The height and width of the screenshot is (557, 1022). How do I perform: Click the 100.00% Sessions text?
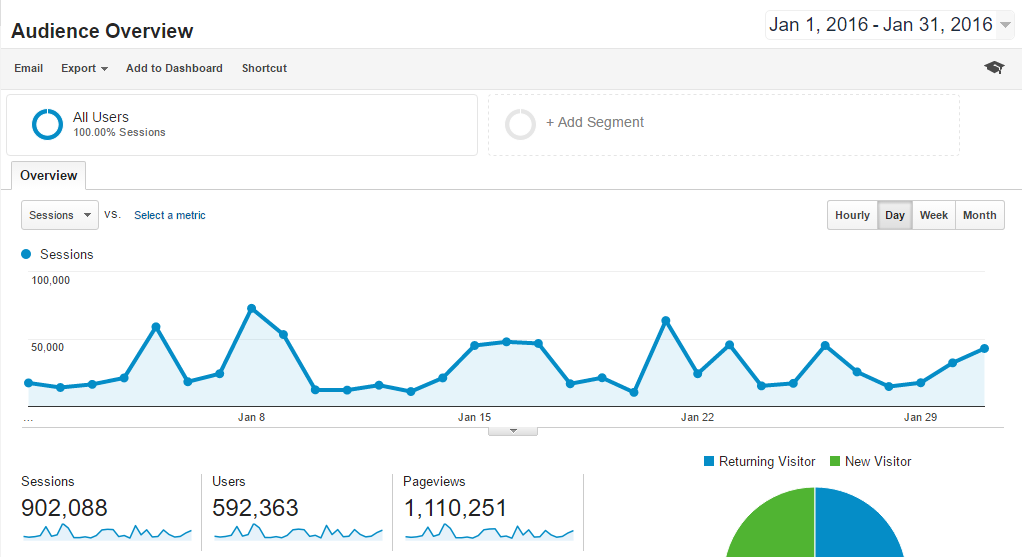(x=119, y=132)
